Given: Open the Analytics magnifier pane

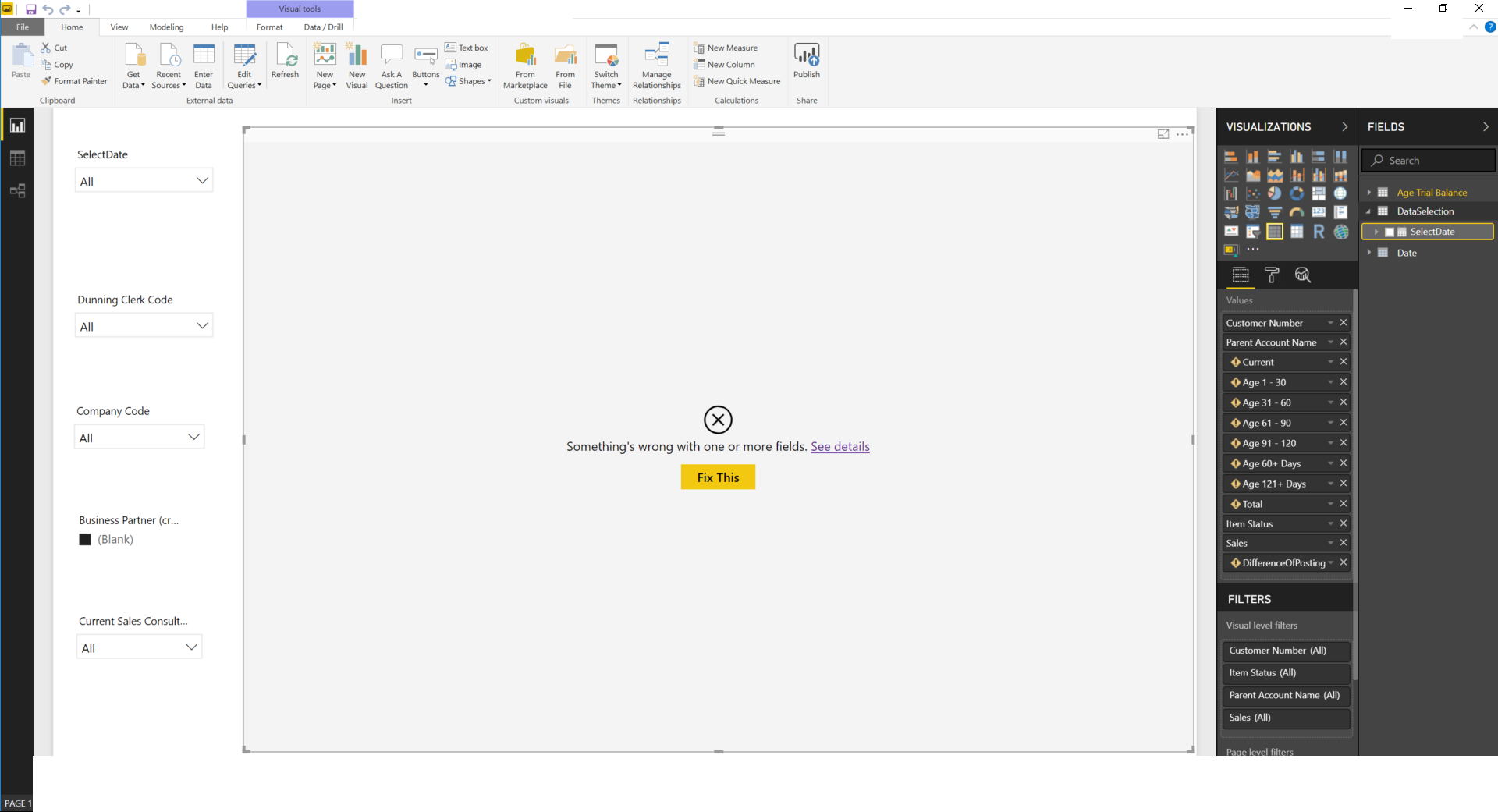Looking at the screenshot, I should click(1303, 275).
